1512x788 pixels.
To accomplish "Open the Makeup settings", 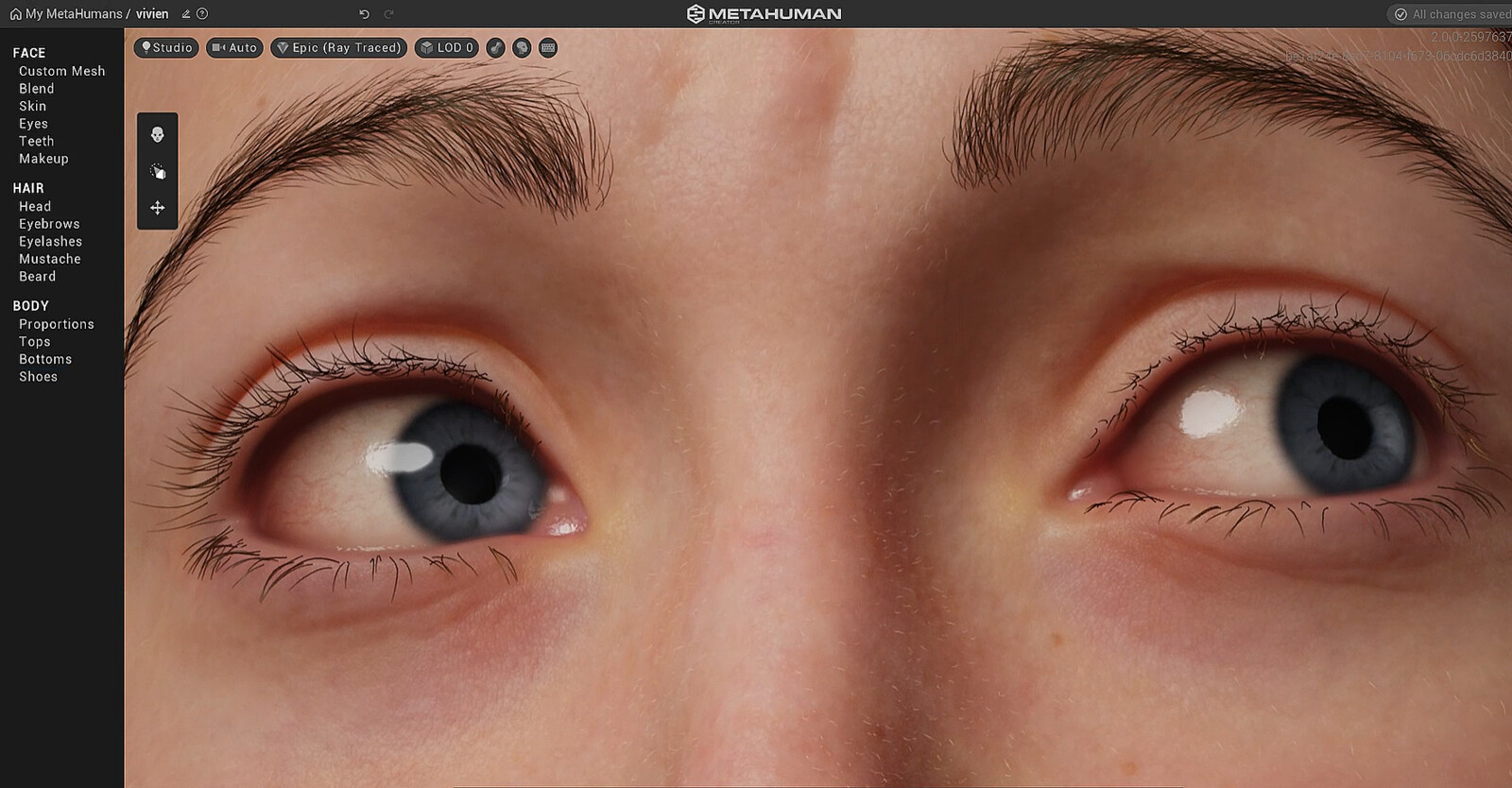I will pos(43,159).
